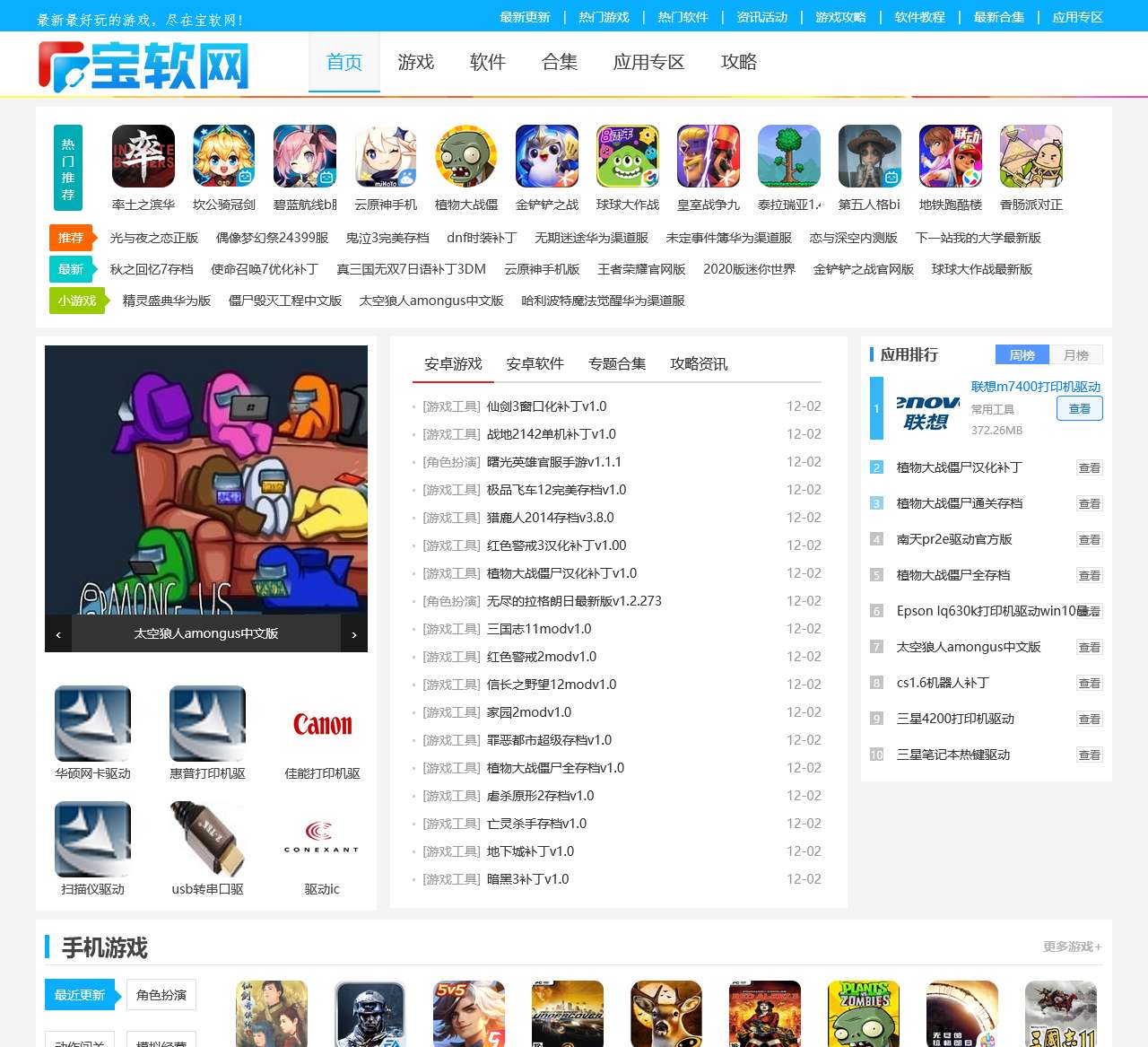
Task: Open 太空狼人amongus中文版 in the ranking
Action: tap(969, 647)
